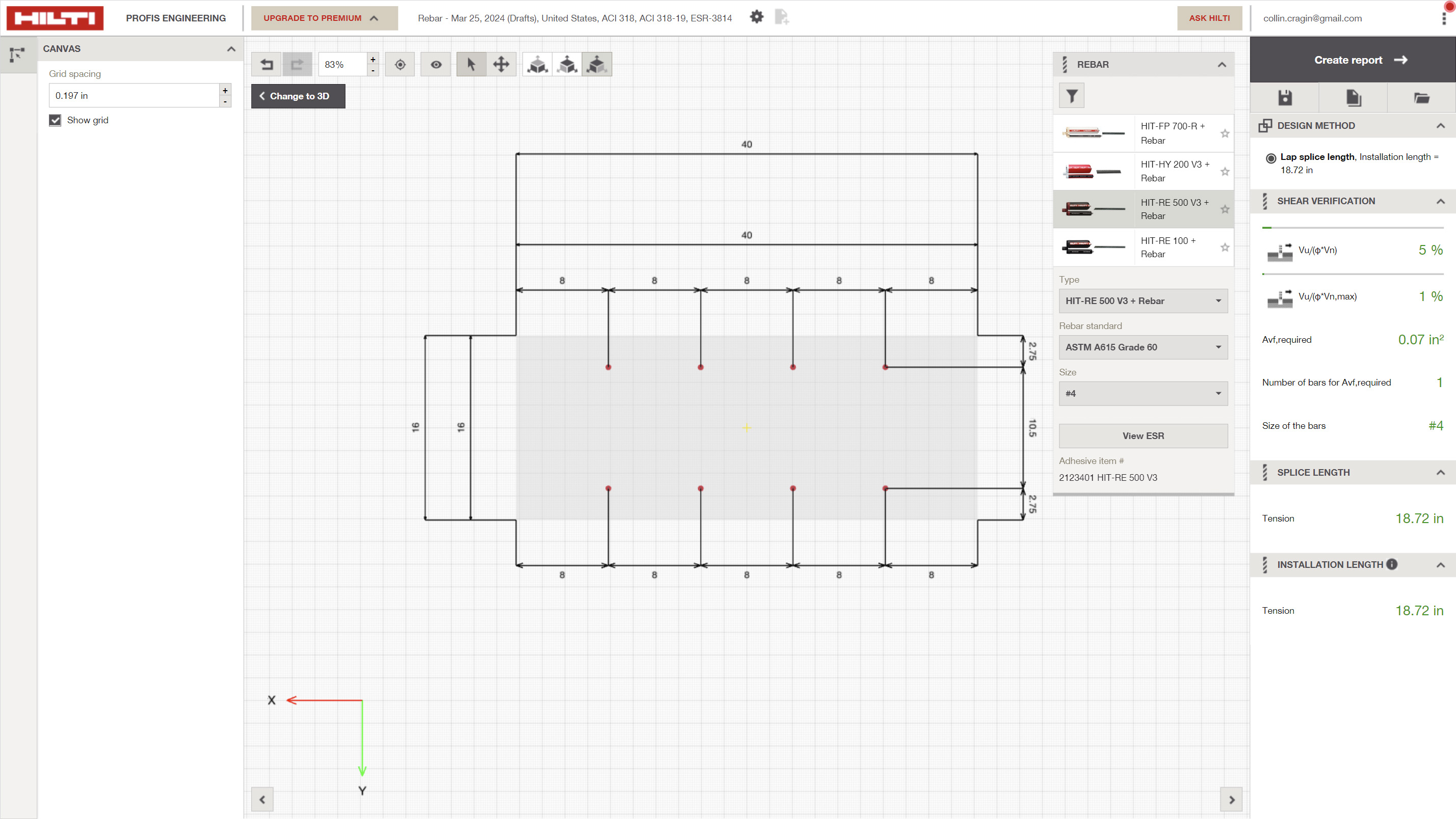Click the open folder icon

click(1421, 98)
